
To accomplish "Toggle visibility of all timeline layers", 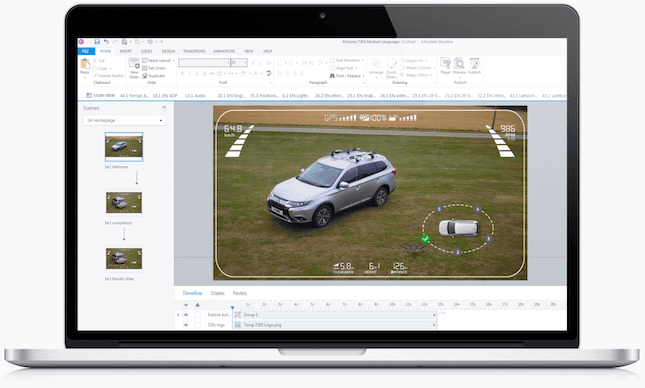I will coord(186,305).
